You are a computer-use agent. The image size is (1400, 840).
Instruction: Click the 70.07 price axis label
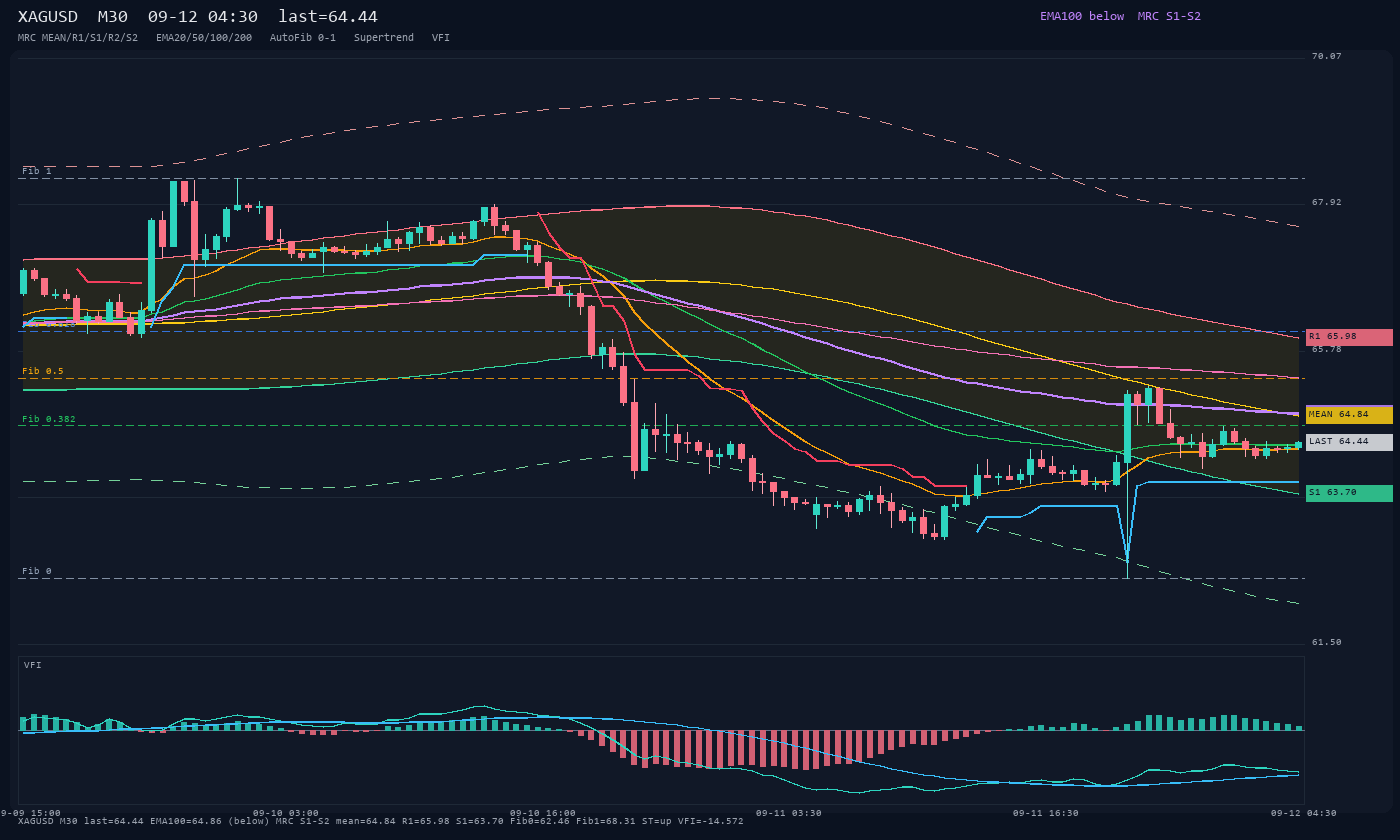[1327, 56]
